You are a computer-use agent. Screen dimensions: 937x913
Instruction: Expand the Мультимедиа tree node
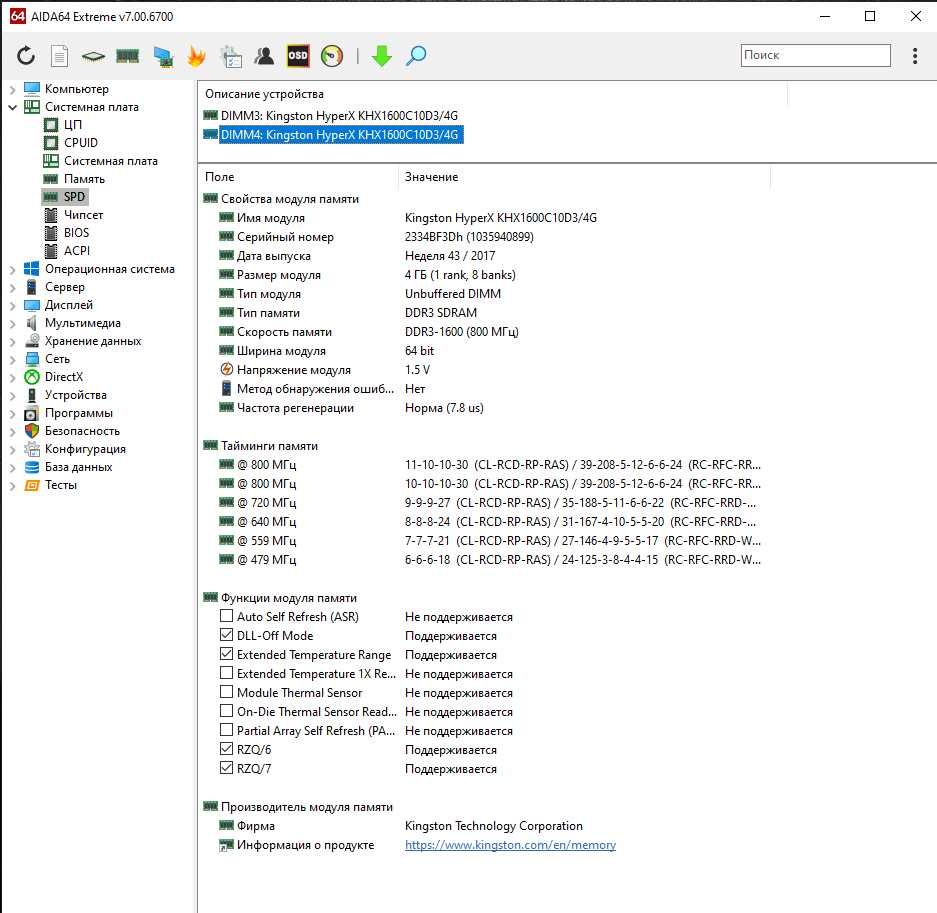point(13,323)
